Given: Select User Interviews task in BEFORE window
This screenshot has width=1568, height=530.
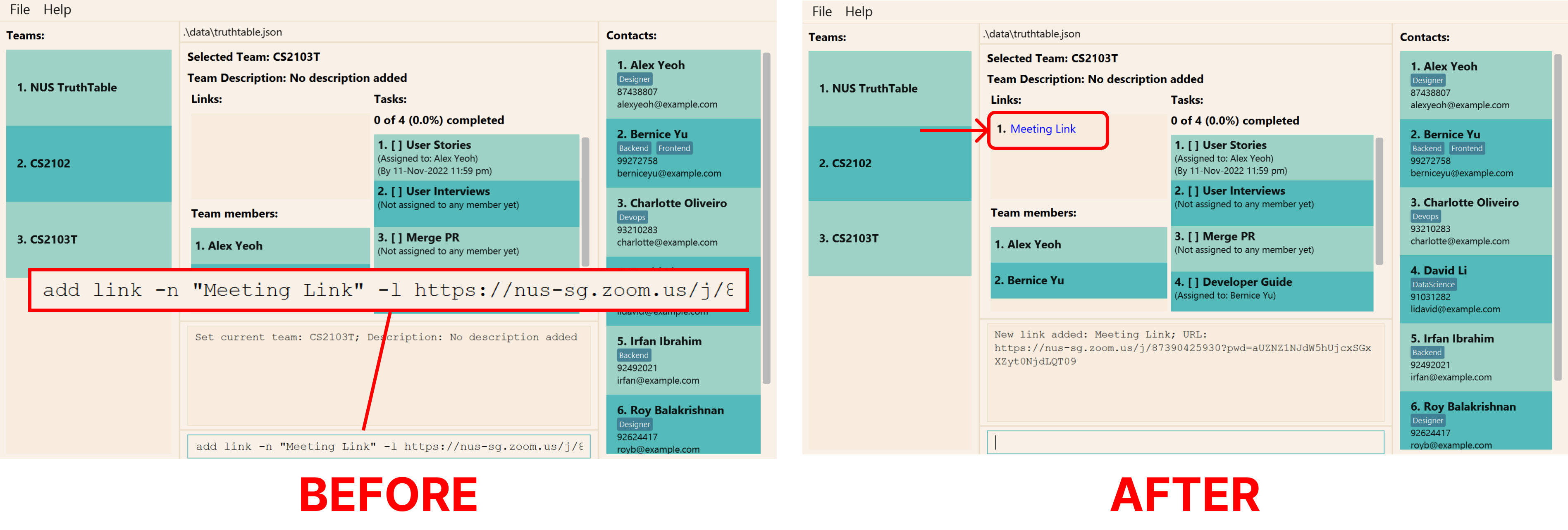Looking at the screenshot, I should click(476, 204).
